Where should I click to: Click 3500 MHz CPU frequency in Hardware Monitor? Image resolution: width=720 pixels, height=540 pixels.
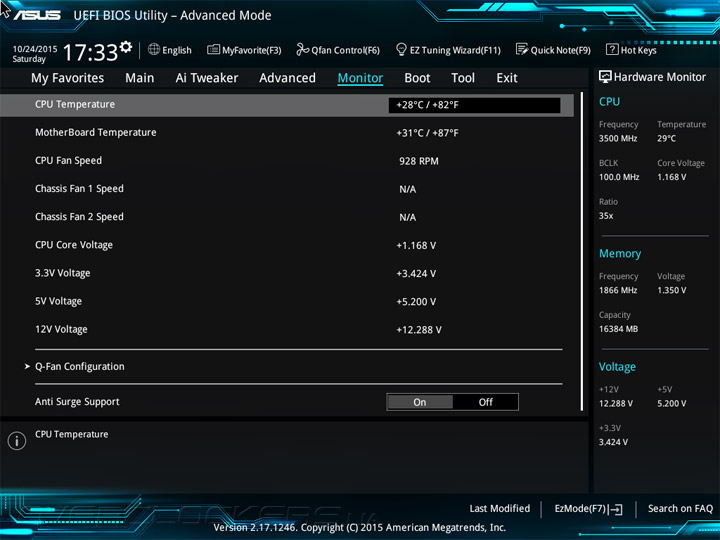point(618,138)
